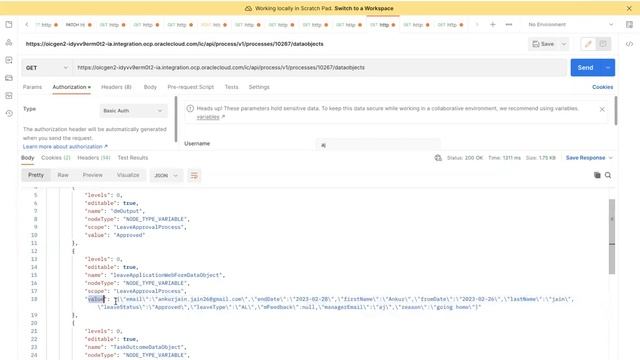Click the Time: 1311 ms text
The image size is (640, 360).
tap(504, 158)
